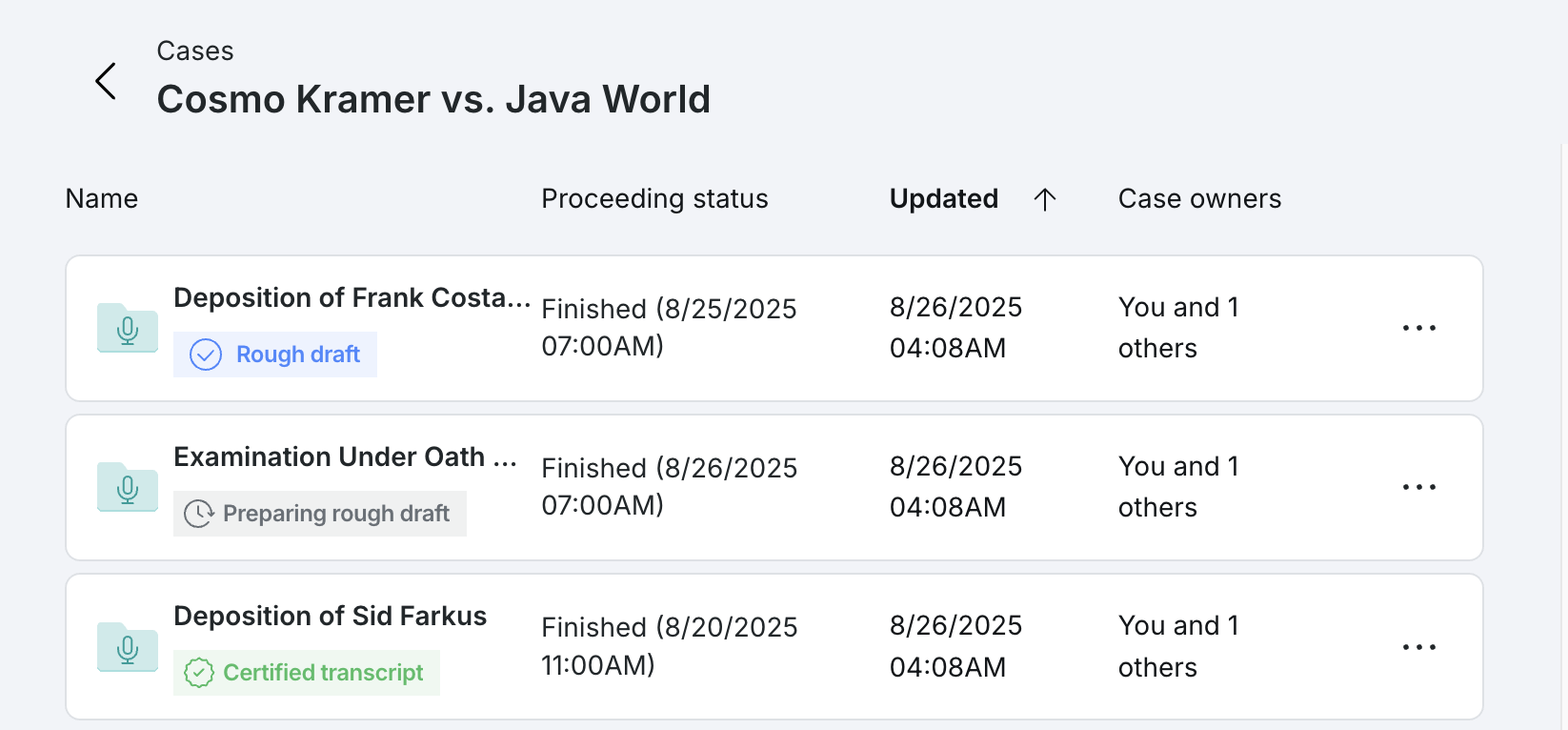Click the Frank Costa deposition folder icon
Viewport: 1568px width, 730px height.
coord(128,328)
